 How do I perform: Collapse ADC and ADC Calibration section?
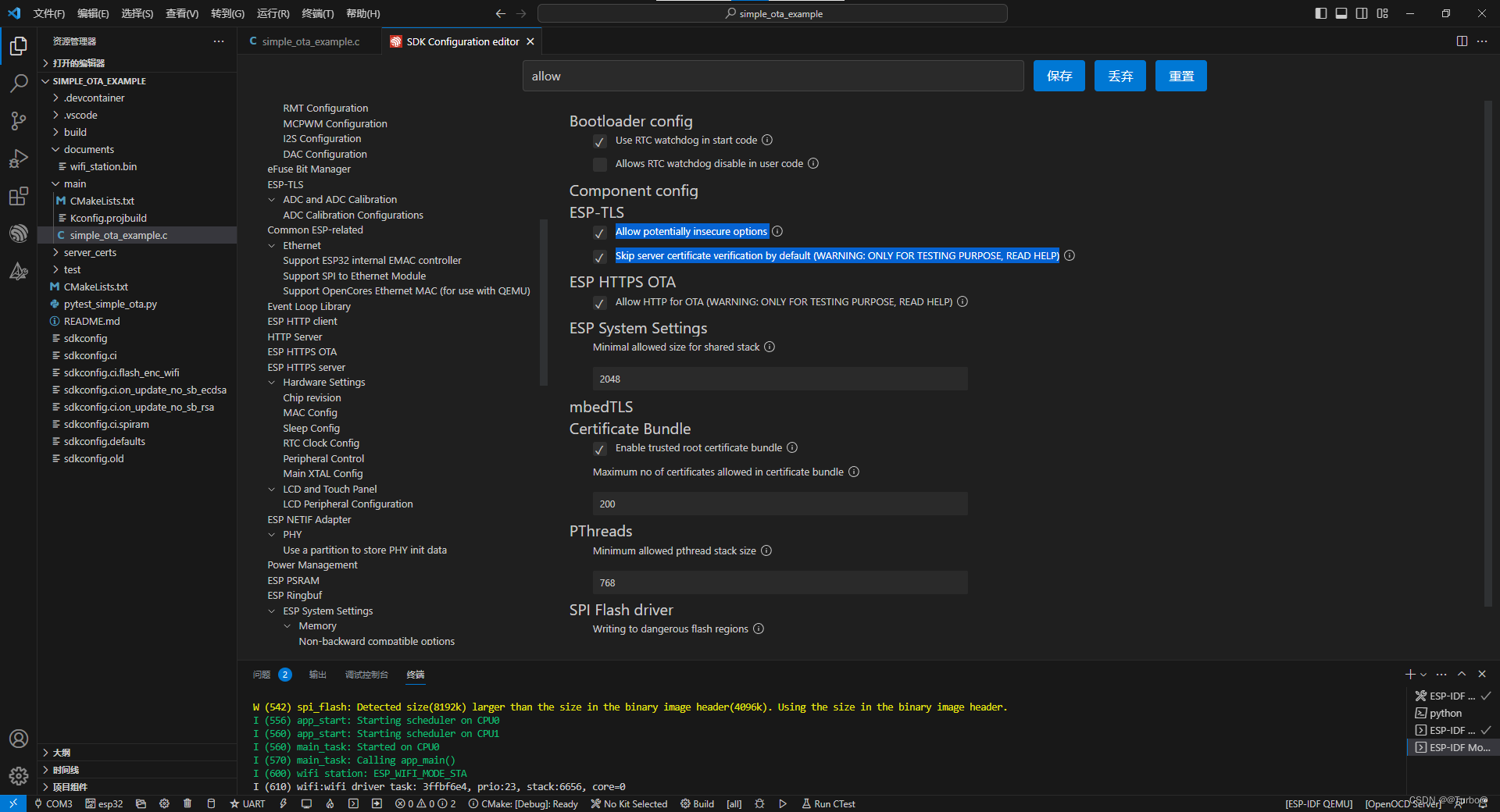272,200
